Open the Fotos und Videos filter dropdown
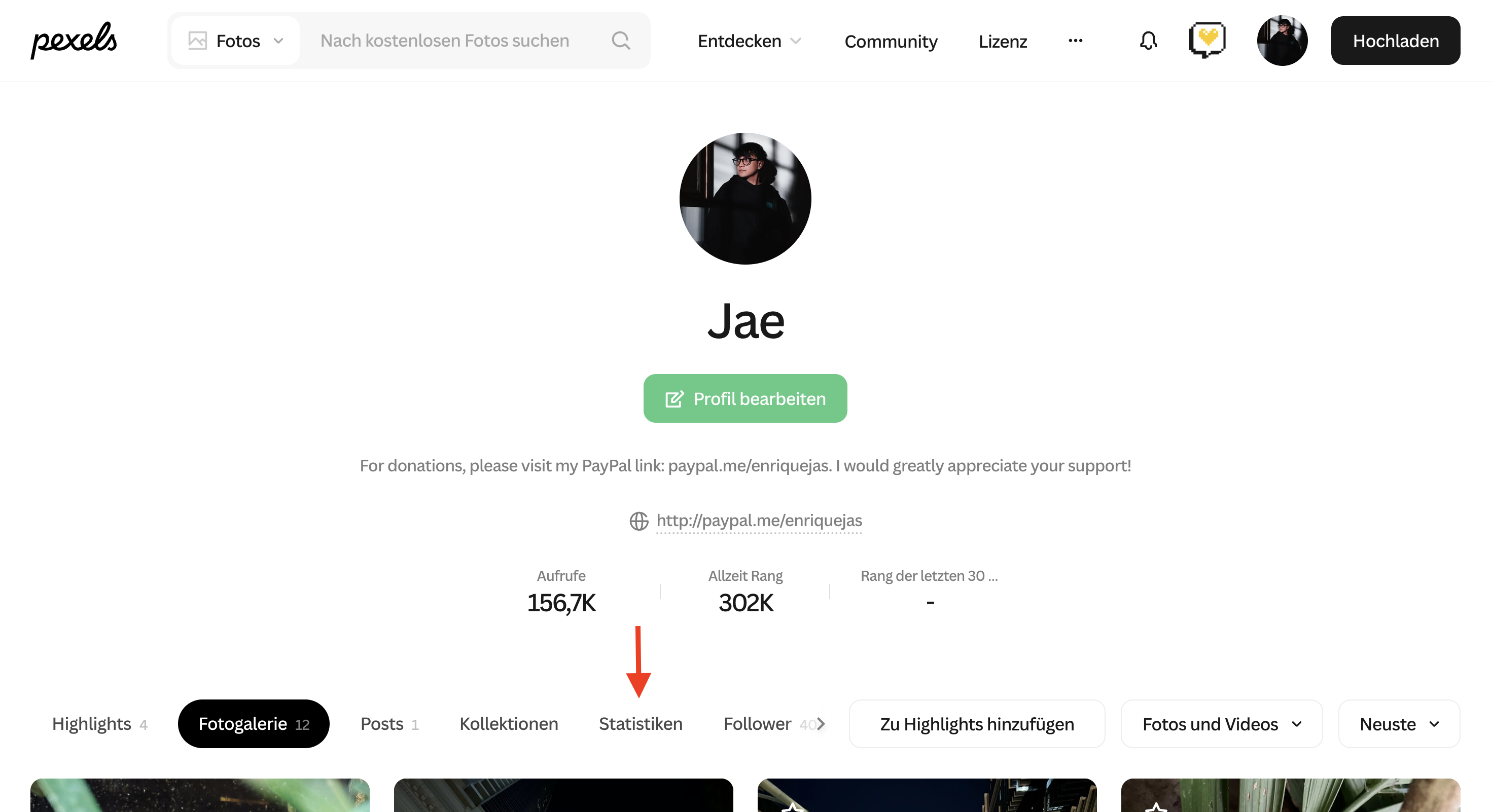 1221,724
